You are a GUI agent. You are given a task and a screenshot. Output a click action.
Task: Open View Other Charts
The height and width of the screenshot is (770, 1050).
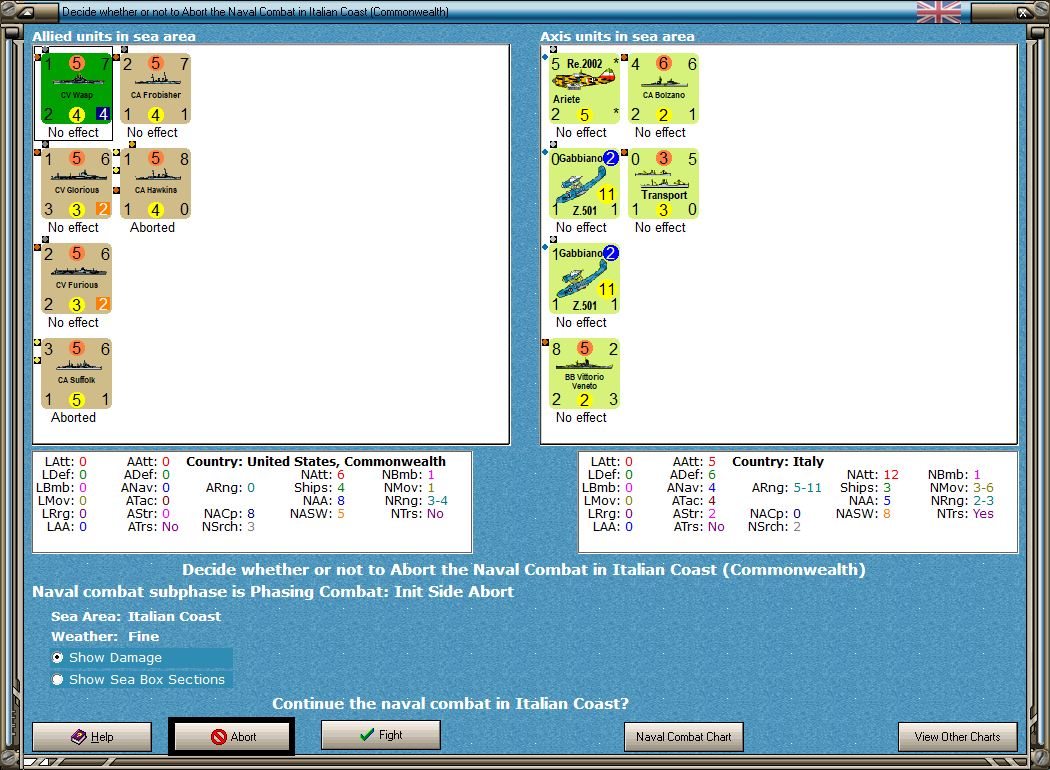957,737
